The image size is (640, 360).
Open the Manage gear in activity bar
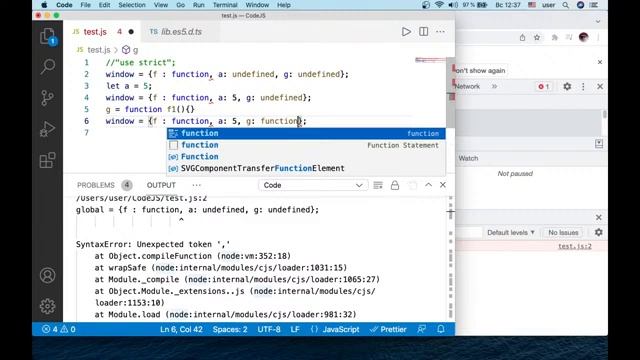click(x=47, y=306)
